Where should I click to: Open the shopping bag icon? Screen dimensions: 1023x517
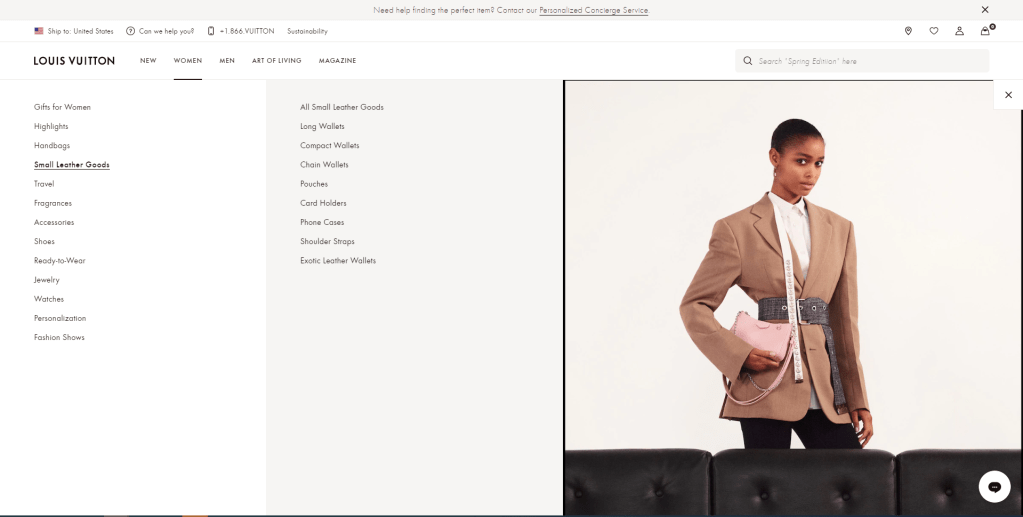(985, 31)
